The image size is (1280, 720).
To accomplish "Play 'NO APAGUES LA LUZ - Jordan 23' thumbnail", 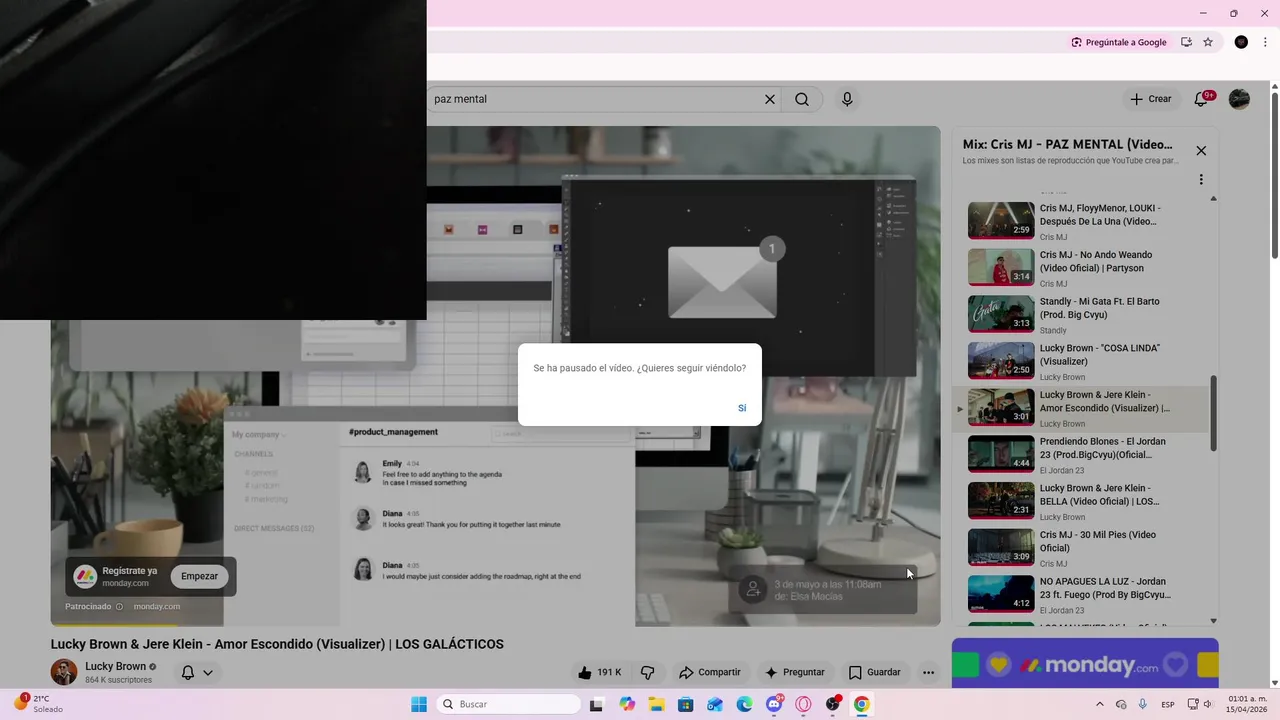I will tap(1001, 594).
